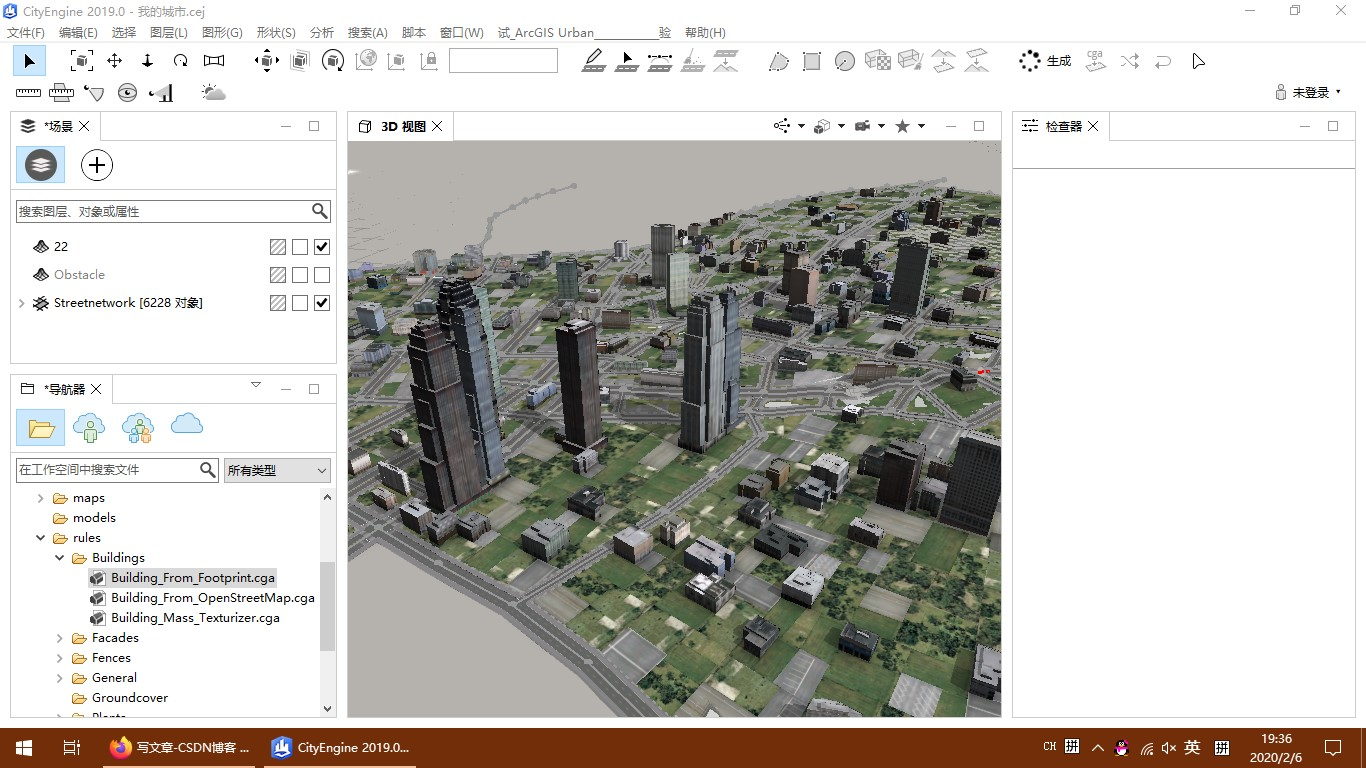Open the 分析 menu
Screen dimensions: 1366x768
click(x=321, y=32)
